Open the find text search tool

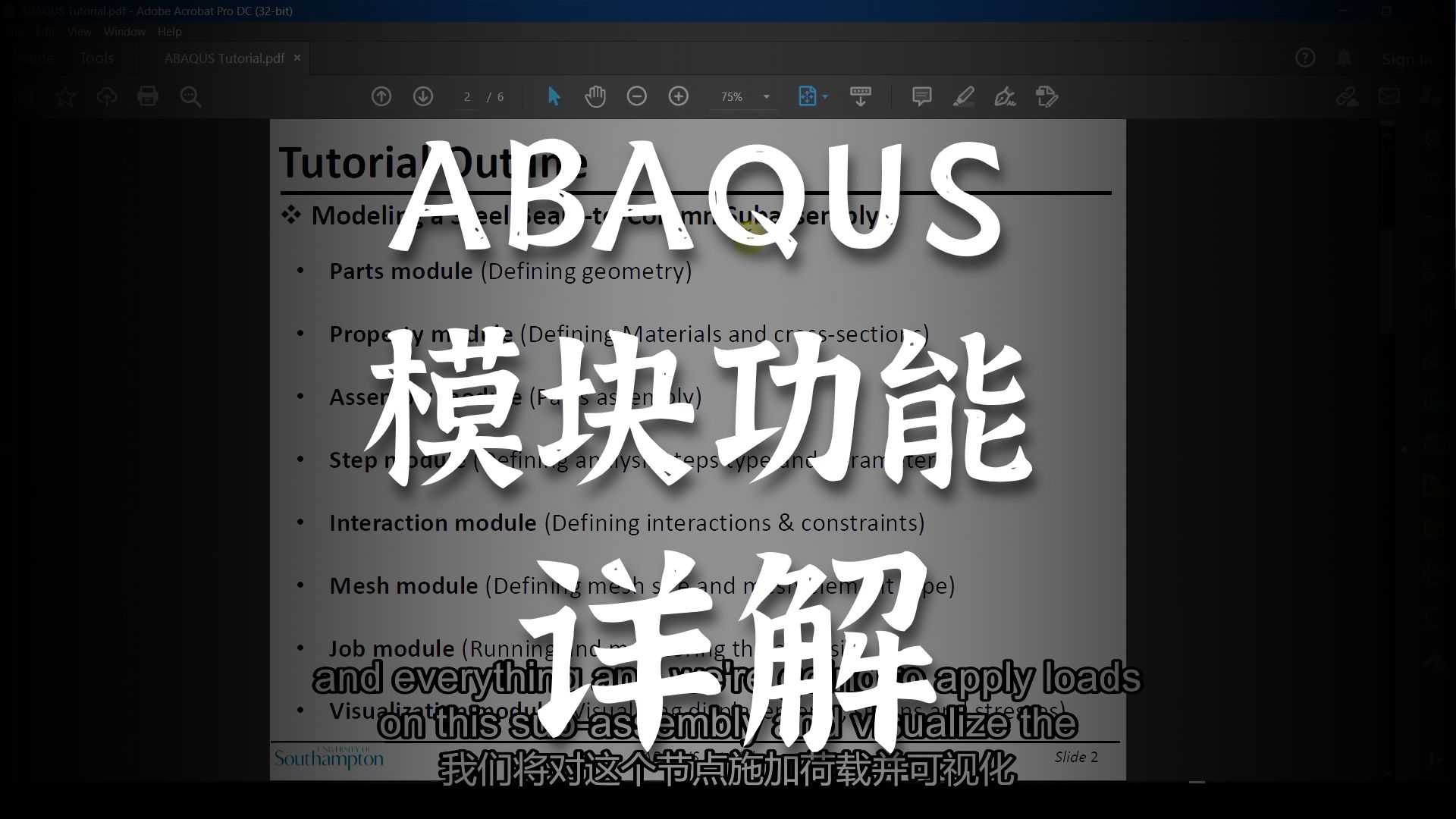pos(190,96)
